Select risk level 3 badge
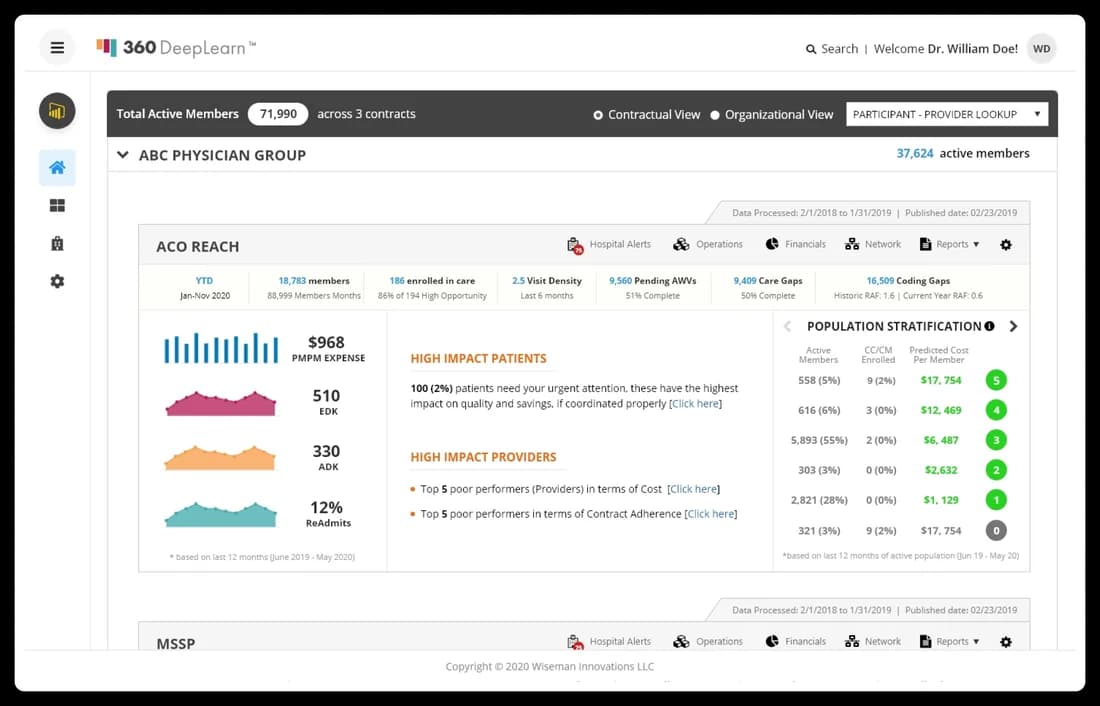 [996, 440]
